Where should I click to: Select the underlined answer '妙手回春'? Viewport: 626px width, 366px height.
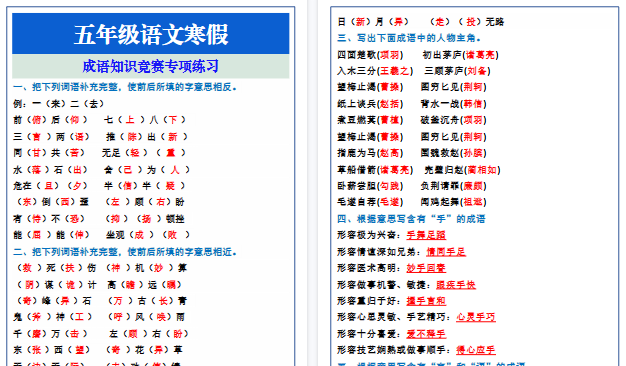[x=426, y=268]
